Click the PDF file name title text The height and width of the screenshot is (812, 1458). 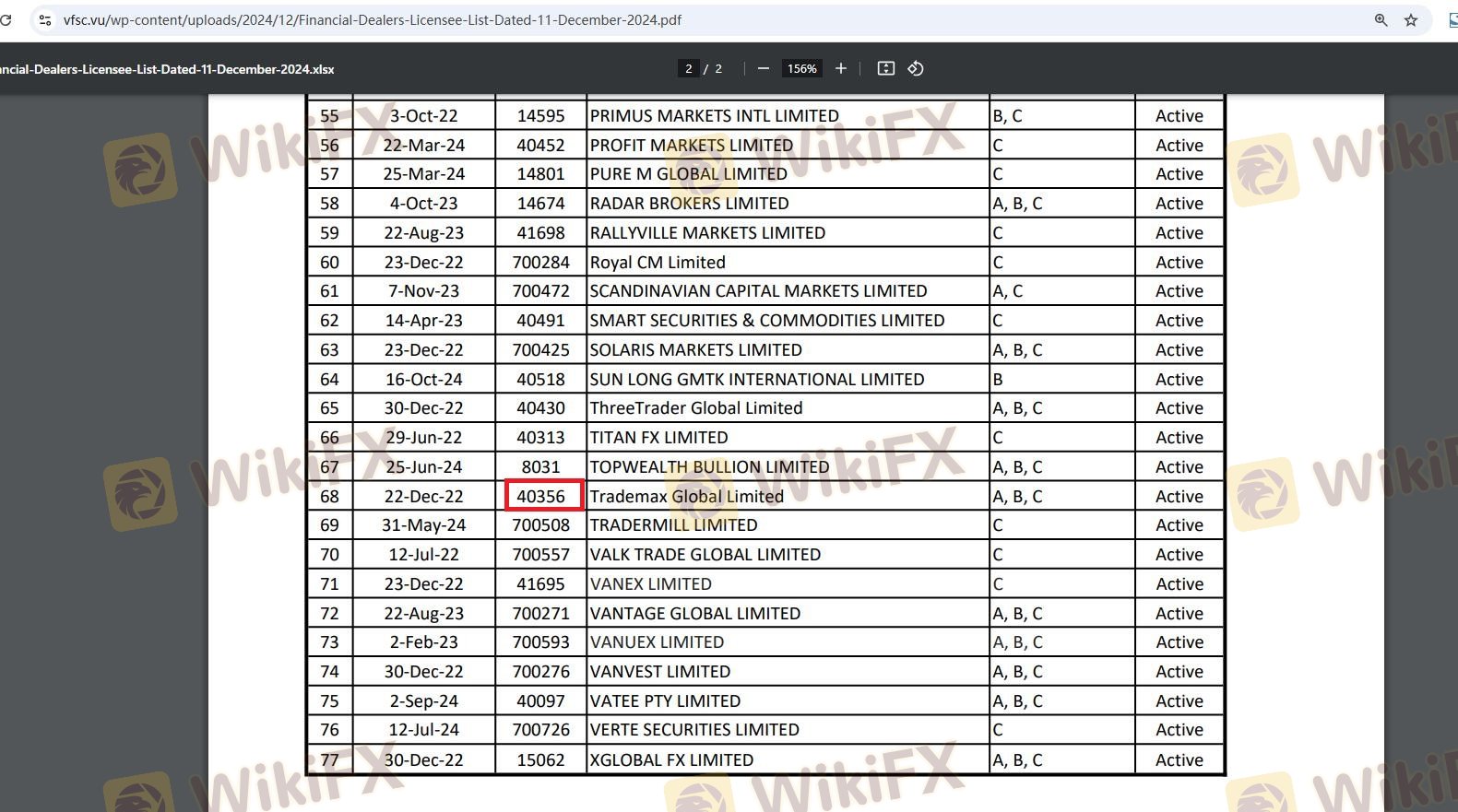(168, 69)
